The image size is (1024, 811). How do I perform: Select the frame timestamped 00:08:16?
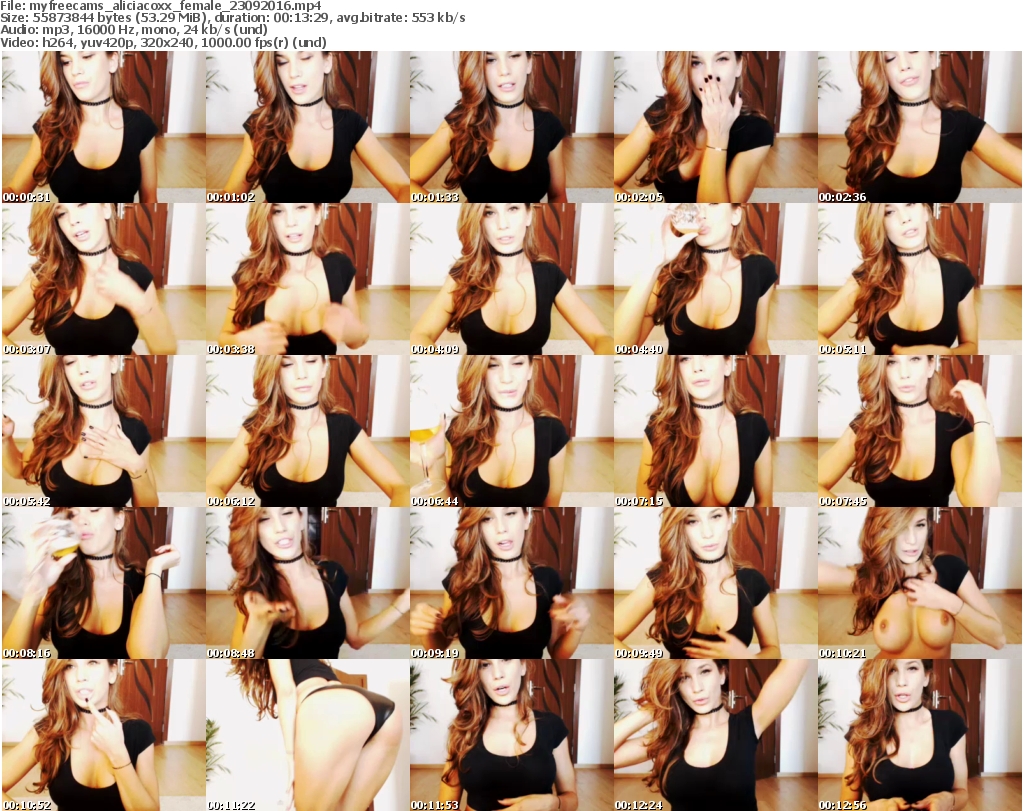pos(103,583)
